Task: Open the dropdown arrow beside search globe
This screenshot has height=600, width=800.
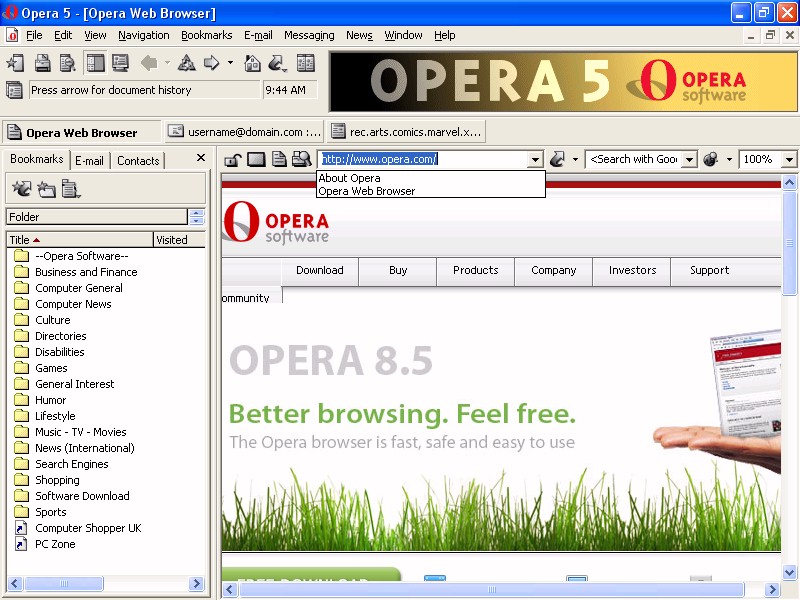Action: tap(729, 160)
